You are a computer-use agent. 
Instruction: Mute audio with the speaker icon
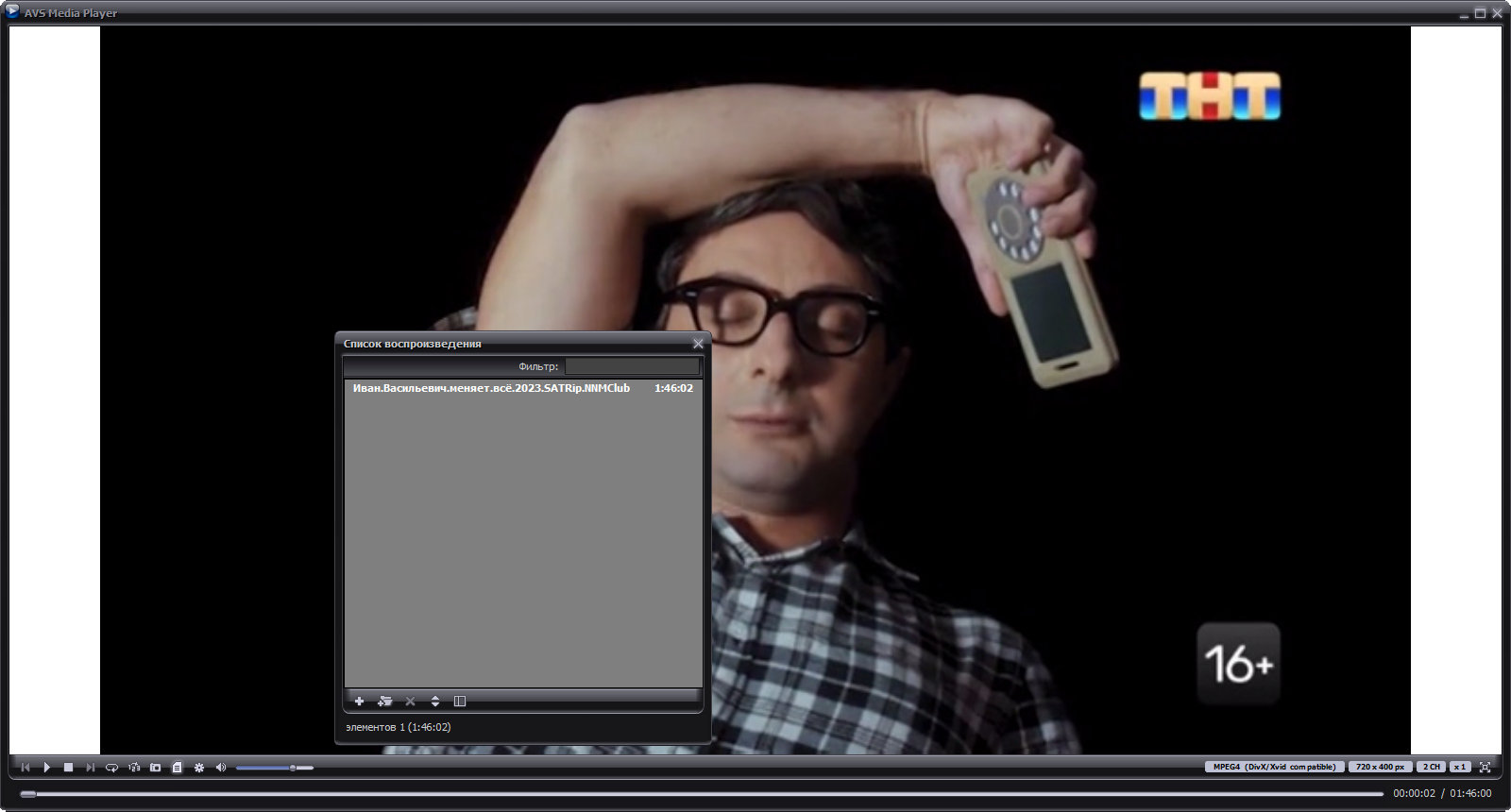(x=221, y=768)
